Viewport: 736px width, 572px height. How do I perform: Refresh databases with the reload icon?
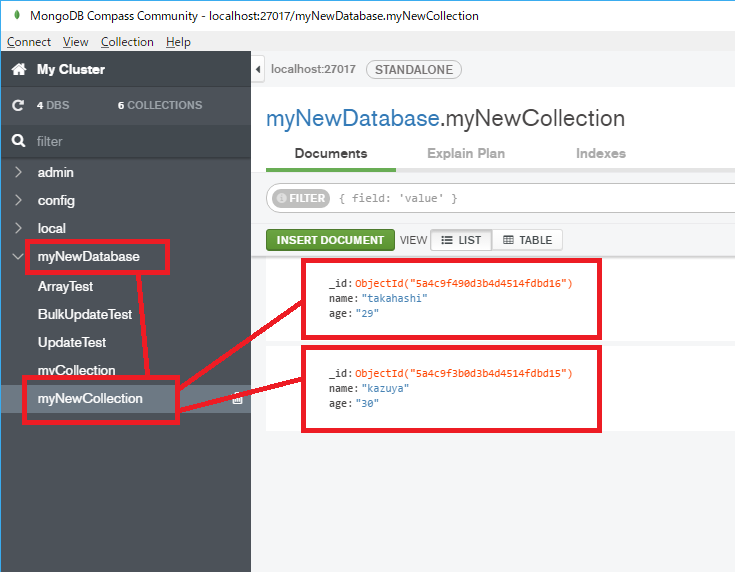18,105
